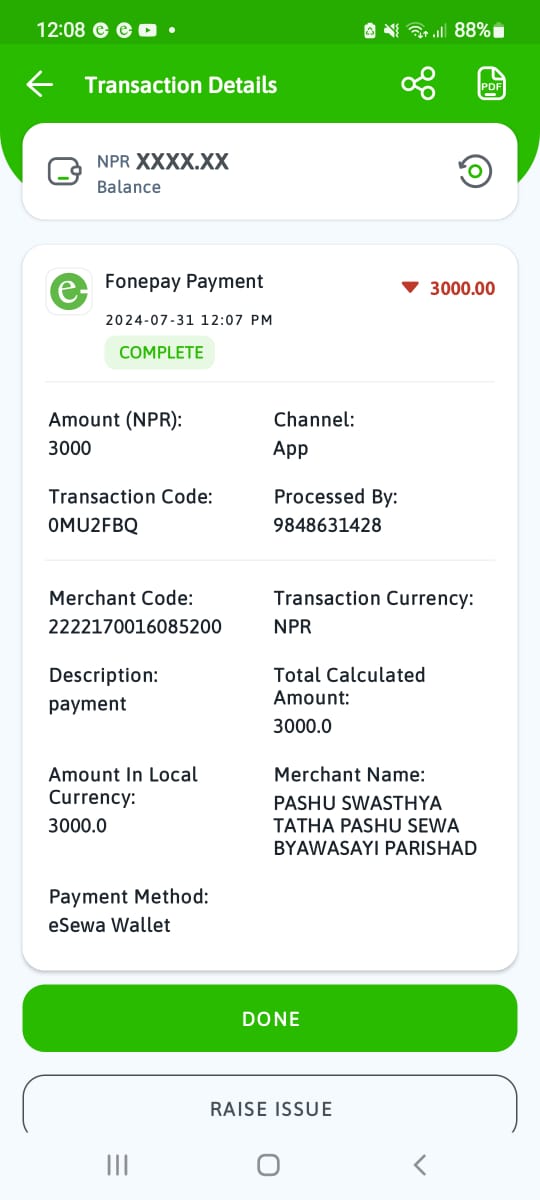
Task: Tap the wallet balance icon
Action: pos(65,172)
